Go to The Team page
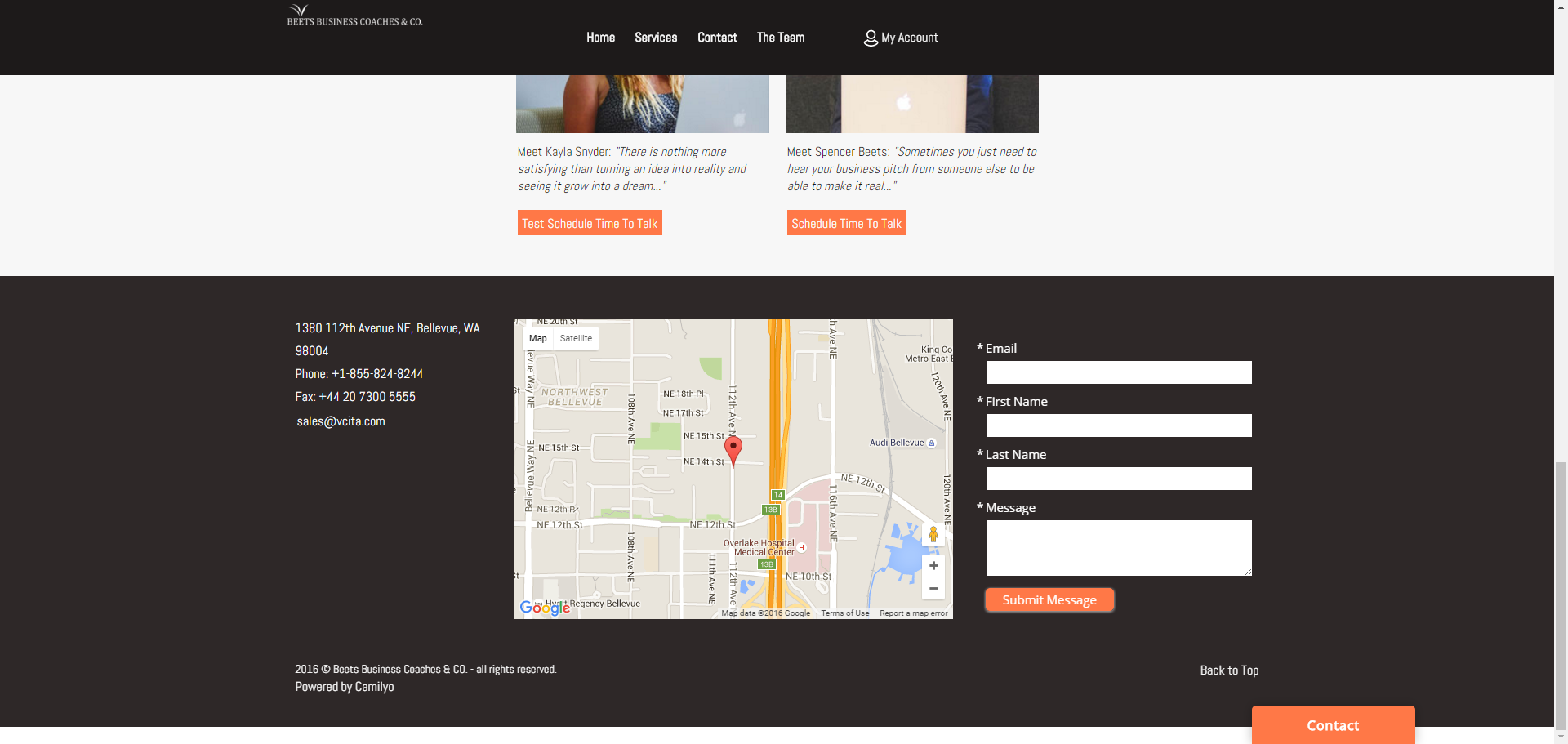Screen dimensions: 1568x744 (x=780, y=38)
